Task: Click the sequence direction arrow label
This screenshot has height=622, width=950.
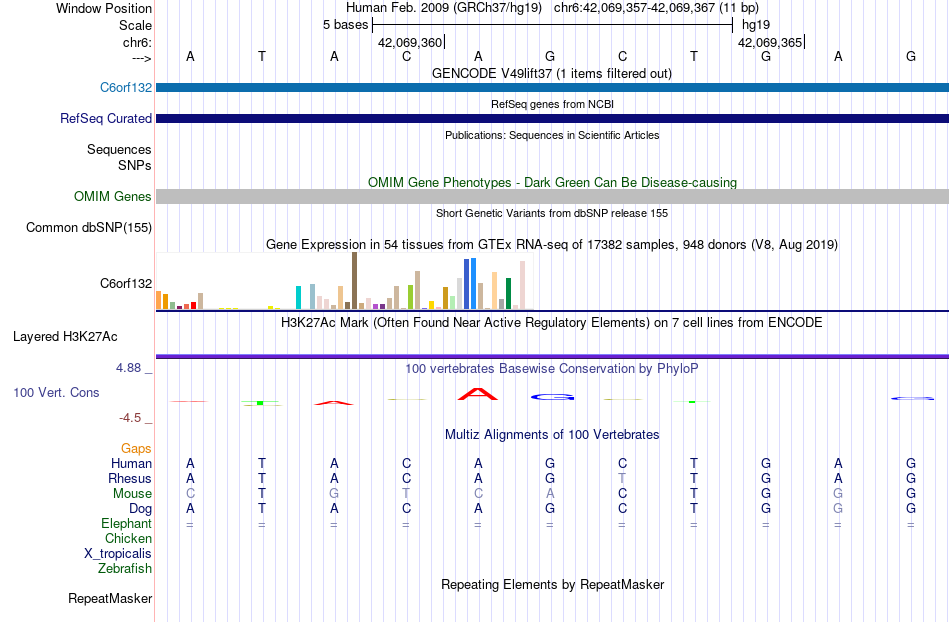Action: point(142,59)
